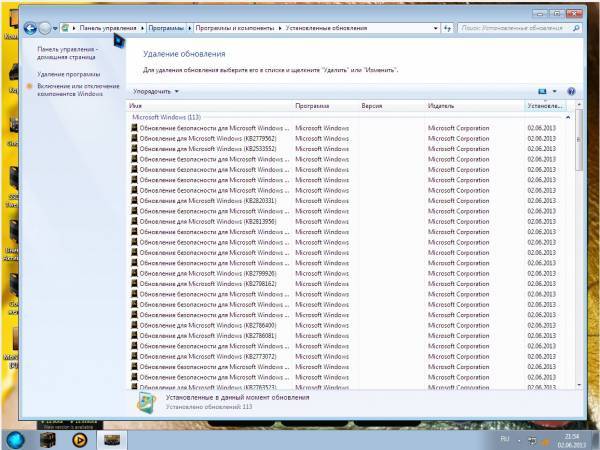Open 'Панель управления - домашняя страница' link
Viewport: 600px width, 450px height.
click(x=67, y=53)
